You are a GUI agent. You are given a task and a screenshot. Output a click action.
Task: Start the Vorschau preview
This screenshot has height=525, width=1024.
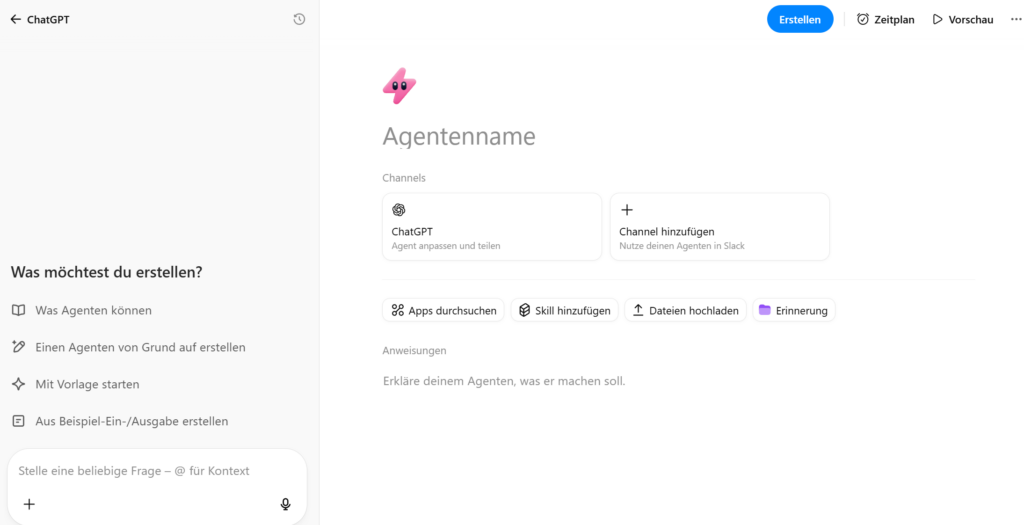962,19
